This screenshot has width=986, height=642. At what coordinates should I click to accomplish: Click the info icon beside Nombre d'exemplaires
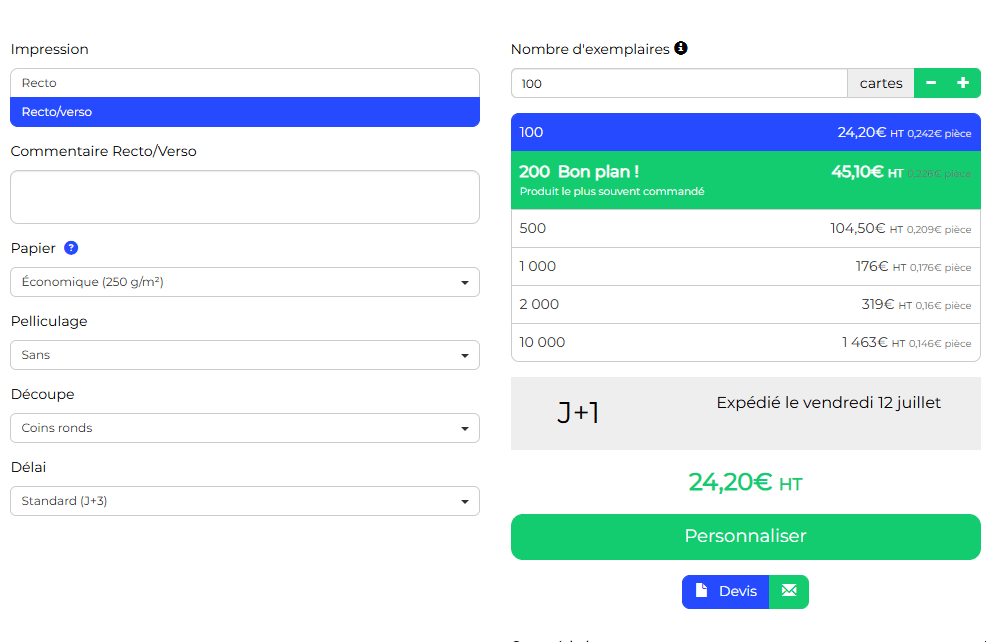point(681,48)
